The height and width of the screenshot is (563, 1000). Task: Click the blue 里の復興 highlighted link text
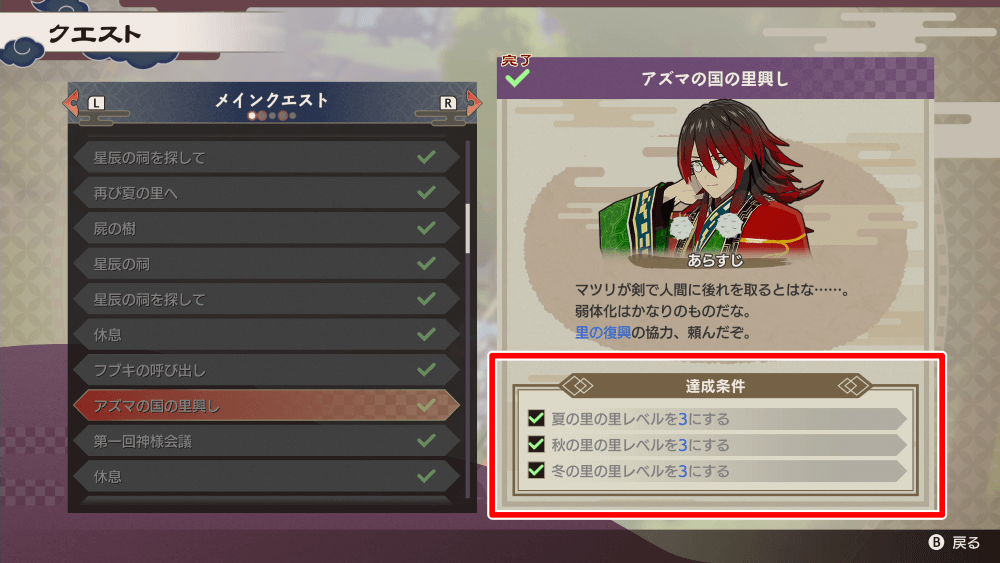(x=603, y=332)
